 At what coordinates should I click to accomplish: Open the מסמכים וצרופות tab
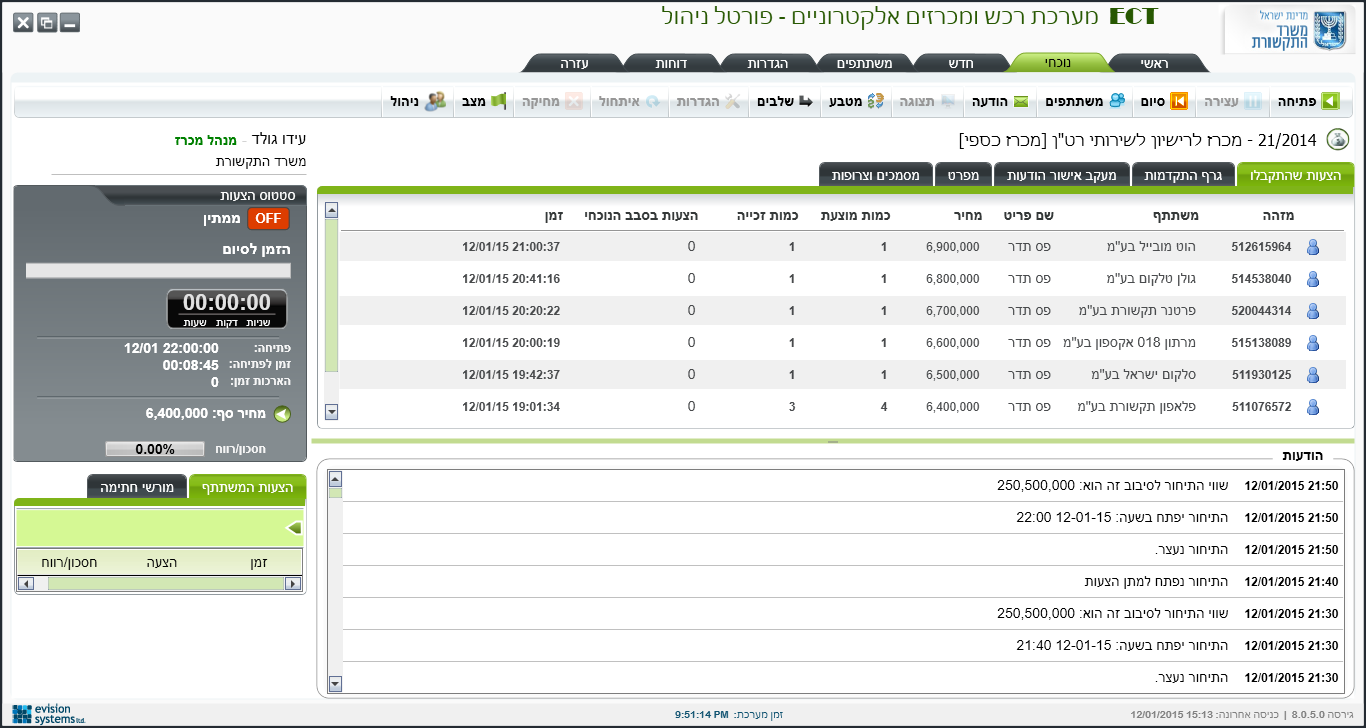click(876, 175)
